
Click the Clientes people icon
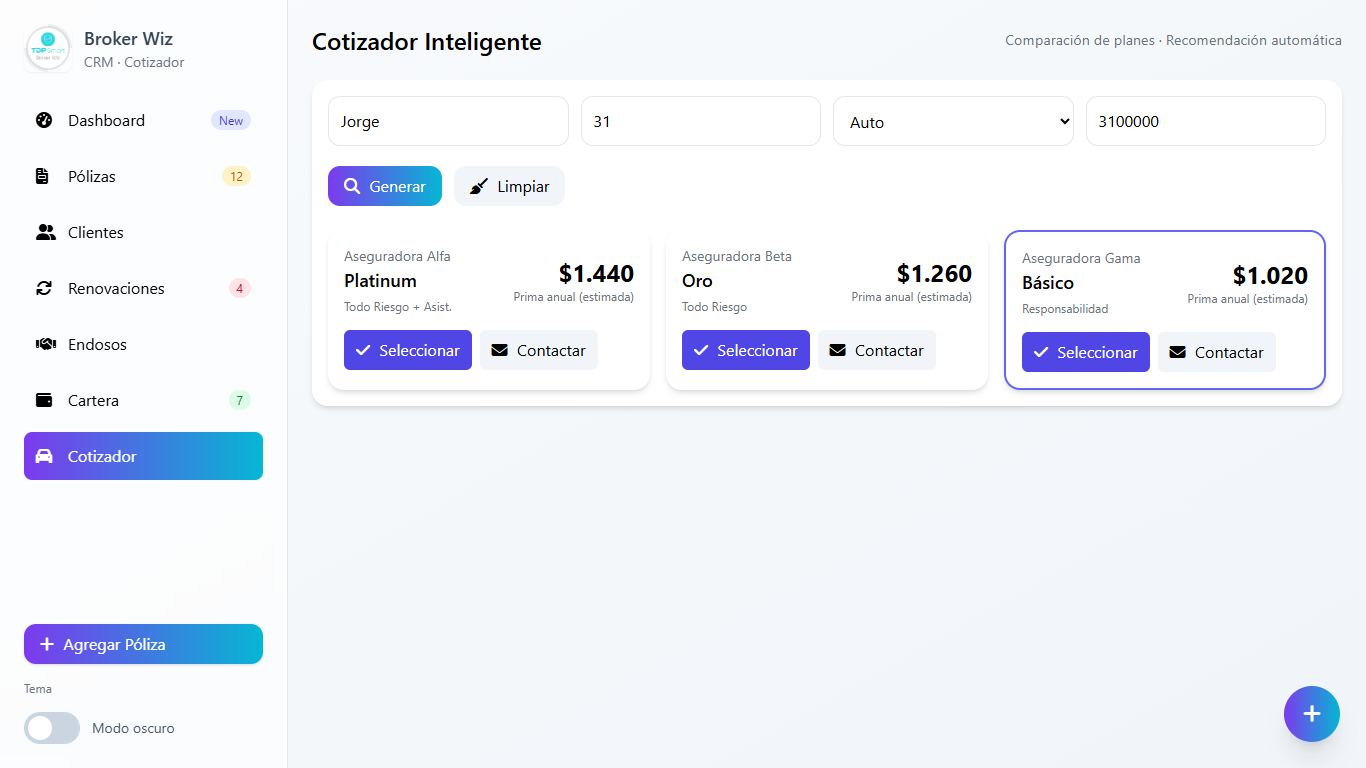pyautogui.click(x=45, y=233)
